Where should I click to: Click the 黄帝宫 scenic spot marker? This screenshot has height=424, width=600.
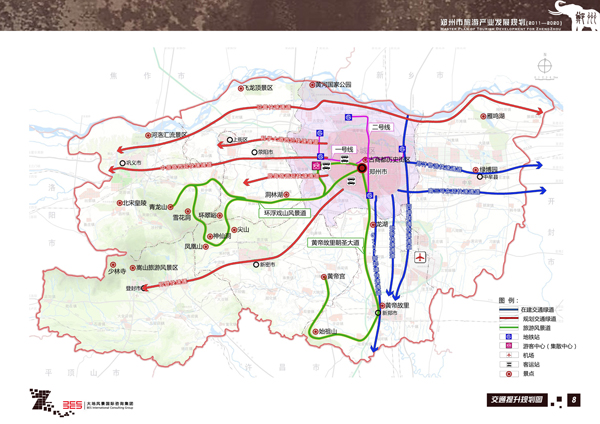(x=323, y=277)
